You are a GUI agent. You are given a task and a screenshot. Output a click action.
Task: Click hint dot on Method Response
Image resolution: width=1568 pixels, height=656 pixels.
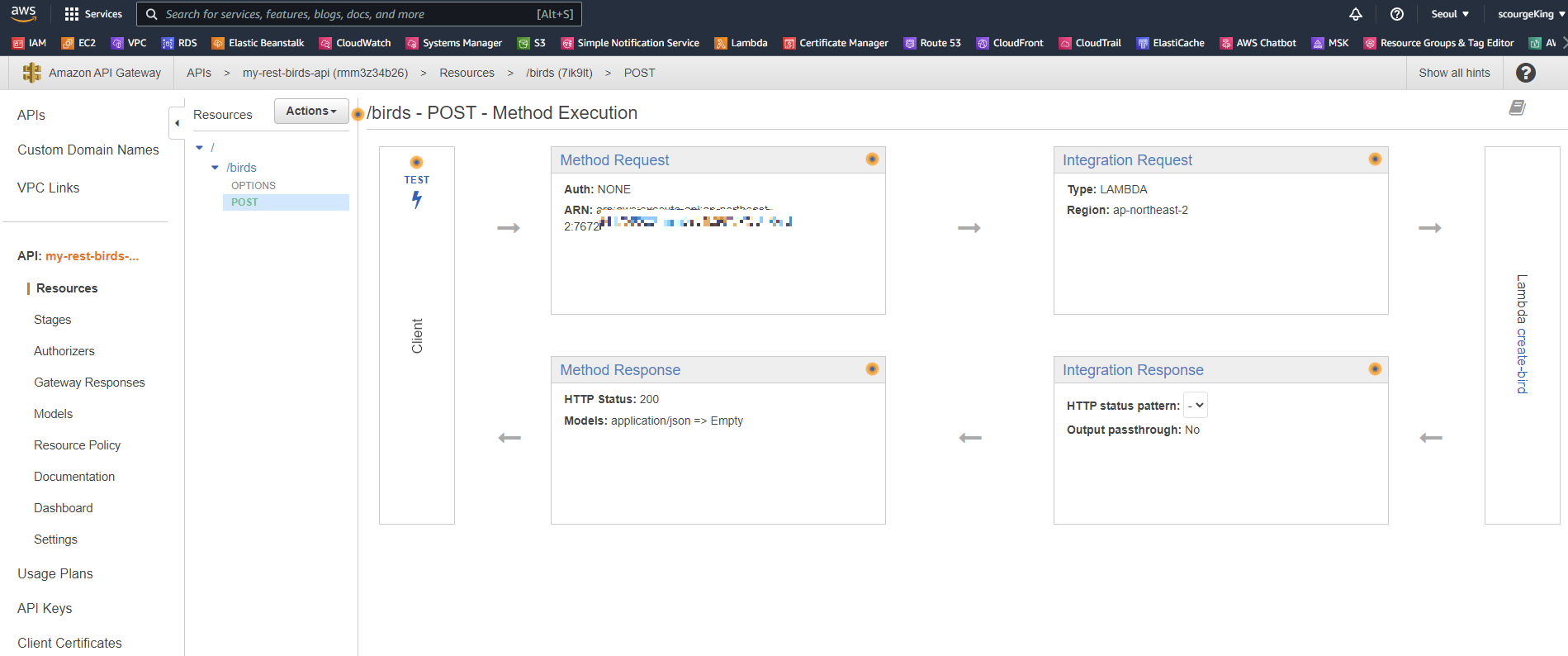tap(872, 368)
